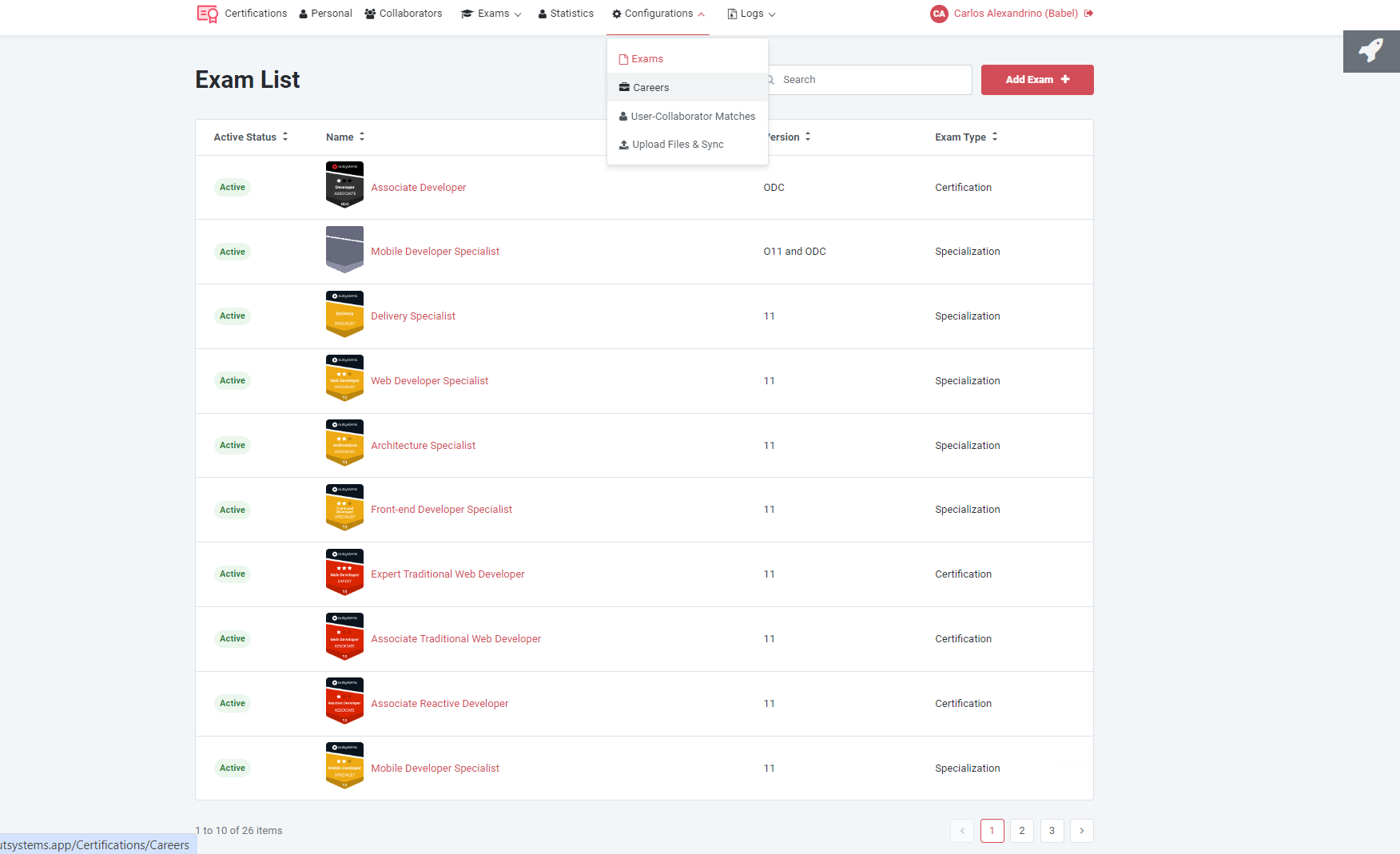Click the rocket icon button
This screenshot has width=1400, height=854.
(x=1370, y=51)
